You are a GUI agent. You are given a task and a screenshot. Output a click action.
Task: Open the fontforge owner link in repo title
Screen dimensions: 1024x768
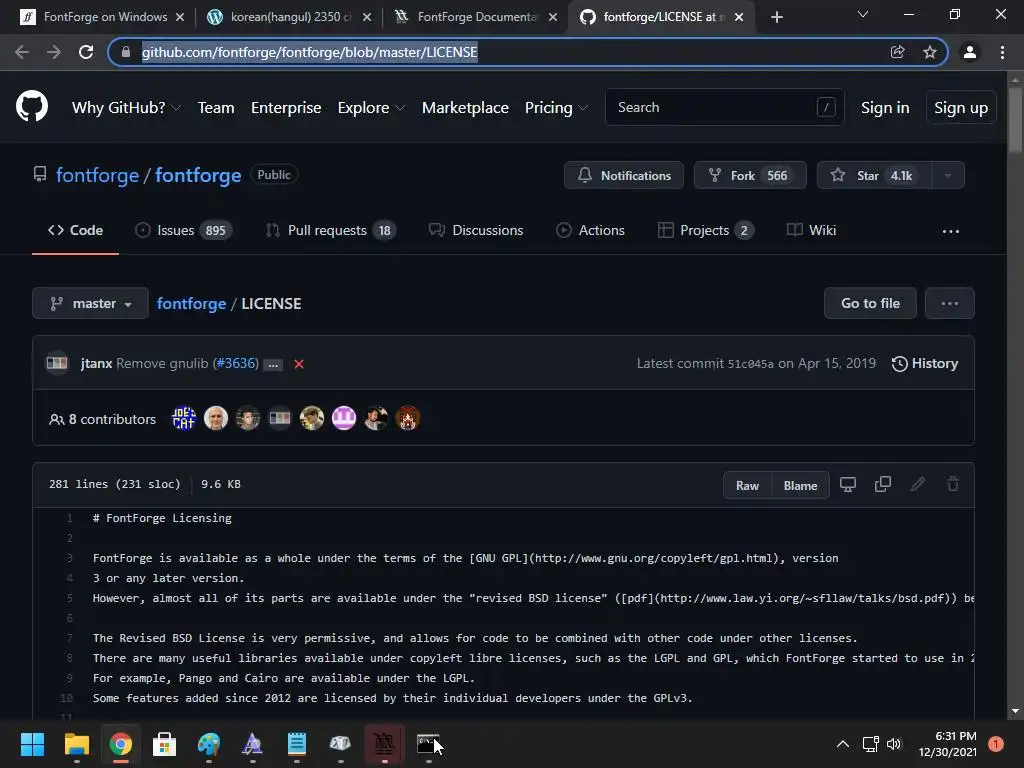[97, 175]
